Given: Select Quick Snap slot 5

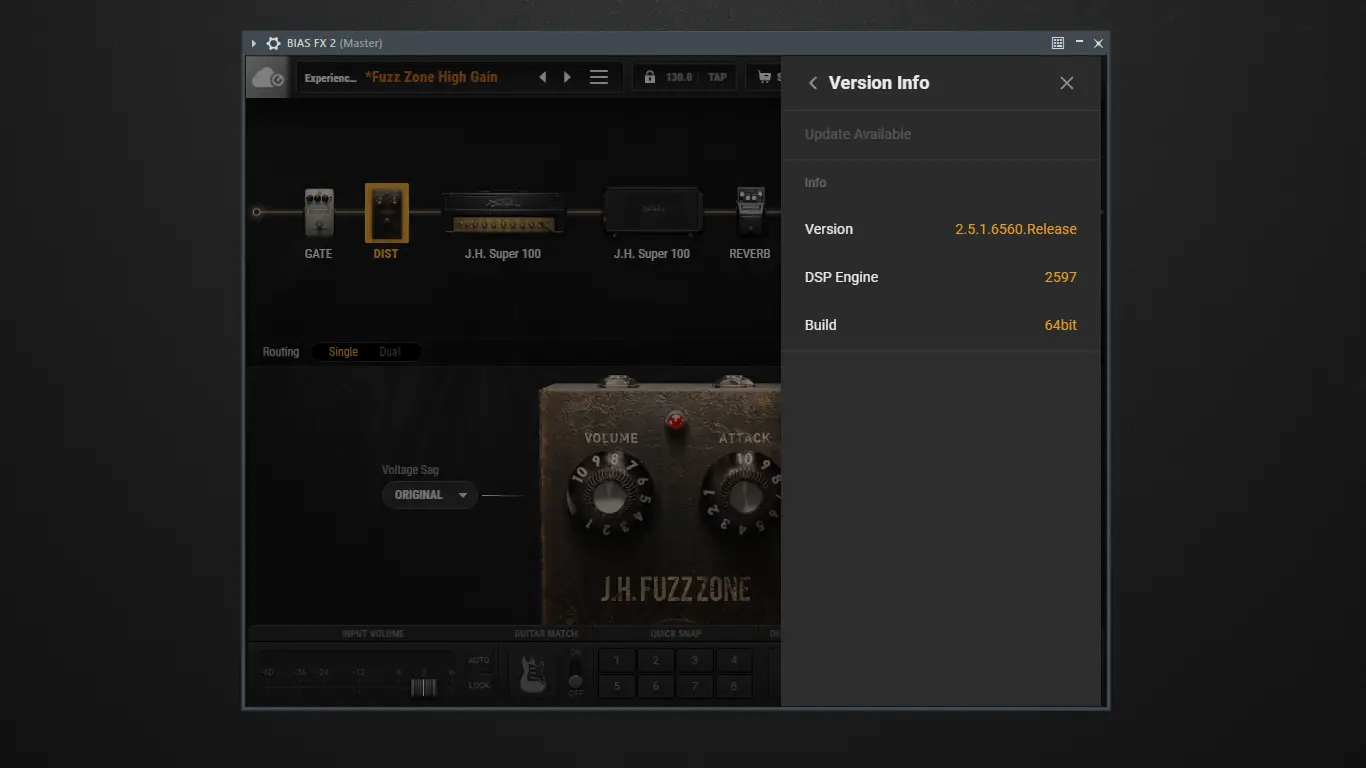Looking at the screenshot, I should (617, 686).
